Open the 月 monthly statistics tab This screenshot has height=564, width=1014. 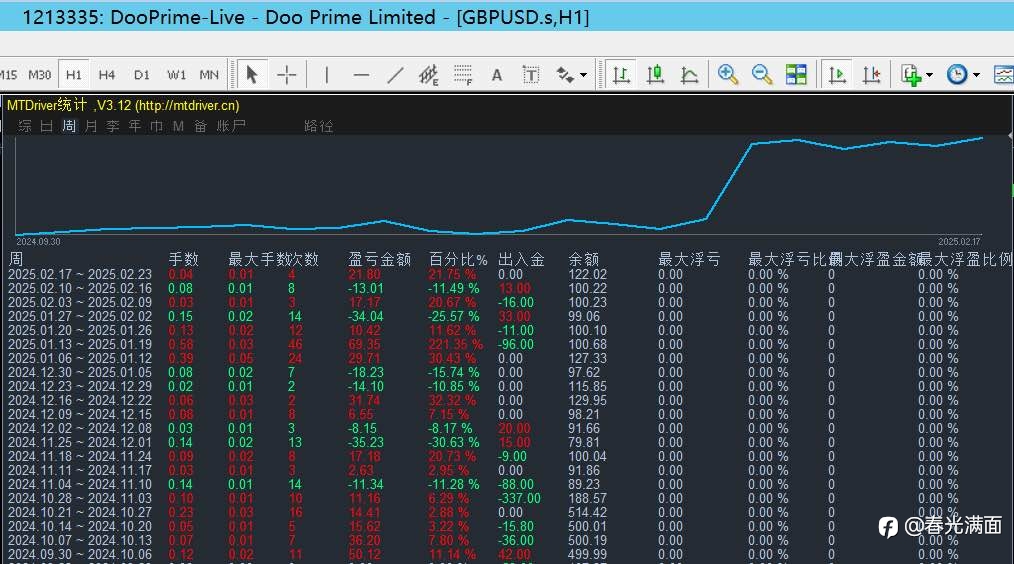pyautogui.click(x=91, y=126)
